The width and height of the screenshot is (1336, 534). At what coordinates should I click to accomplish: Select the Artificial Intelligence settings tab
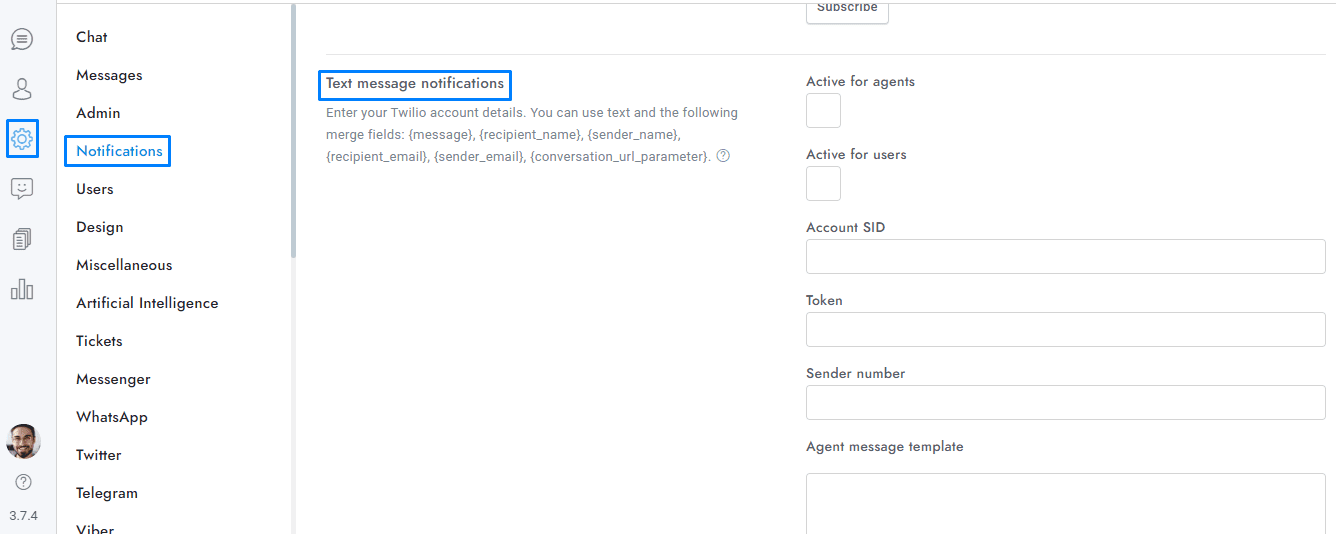(147, 303)
